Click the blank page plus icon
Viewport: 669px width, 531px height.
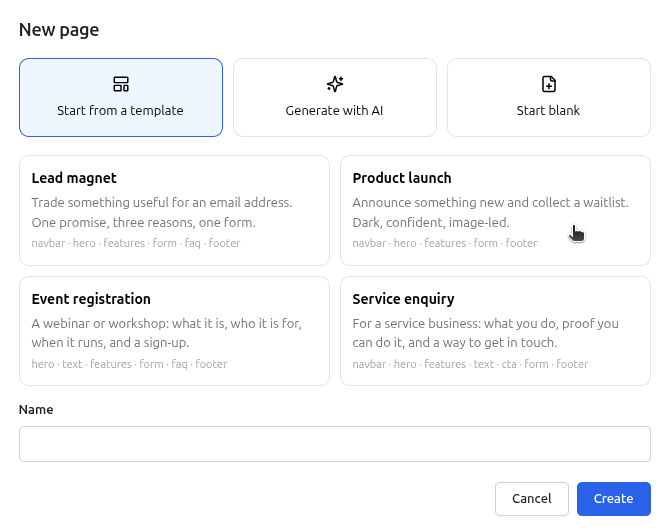coord(549,84)
